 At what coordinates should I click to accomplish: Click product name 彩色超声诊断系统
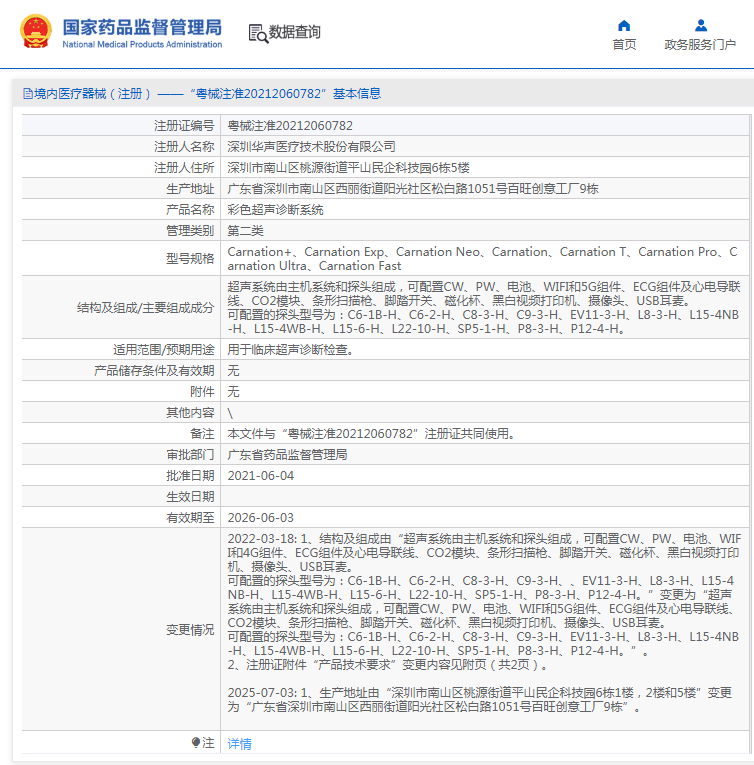click(x=275, y=210)
